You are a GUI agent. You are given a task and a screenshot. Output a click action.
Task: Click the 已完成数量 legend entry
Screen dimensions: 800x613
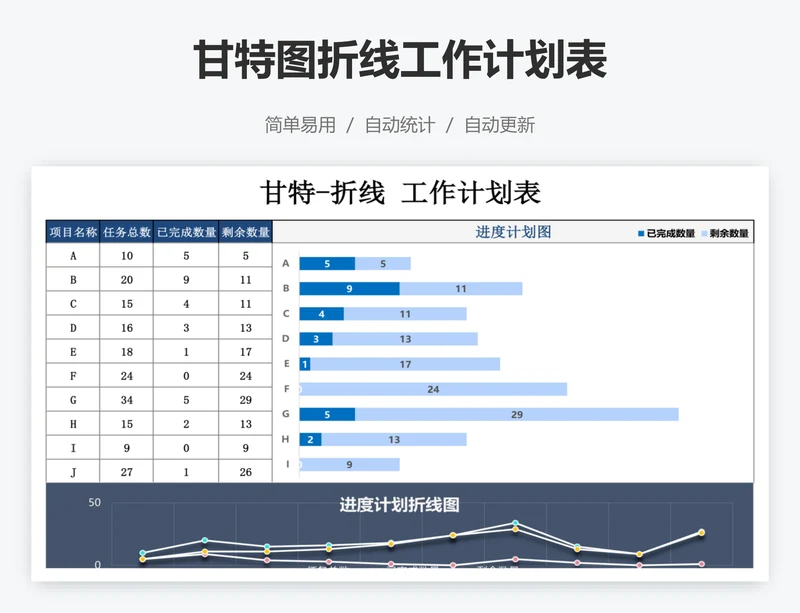point(666,233)
